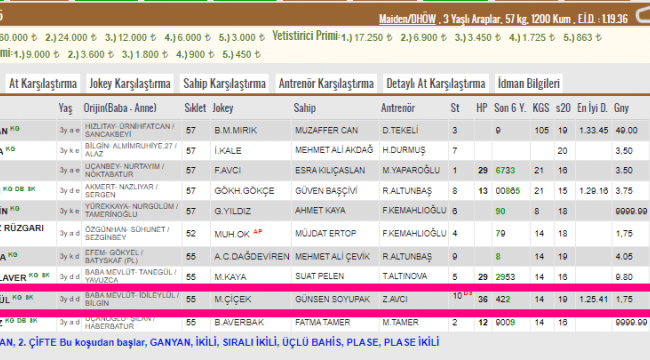650x360 pixels.
Task: Click trainer H.DURMUŞ
Action: pyautogui.click(x=404, y=150)
